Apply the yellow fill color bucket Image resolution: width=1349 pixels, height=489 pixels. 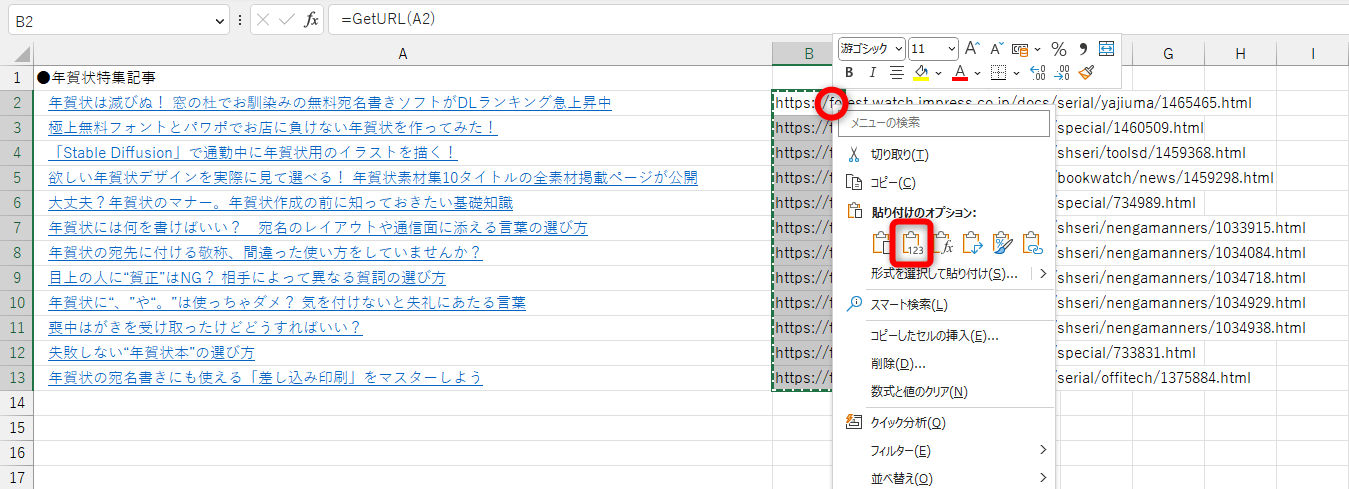click(x=921, y=73)
